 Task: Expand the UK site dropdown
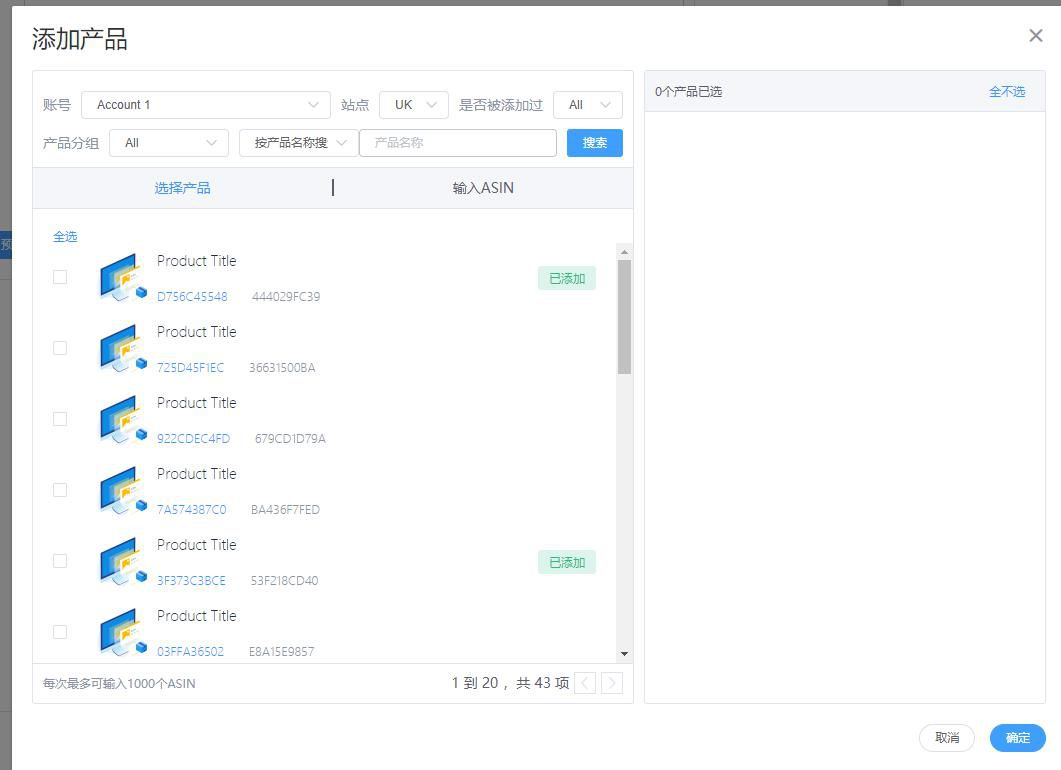413,105
